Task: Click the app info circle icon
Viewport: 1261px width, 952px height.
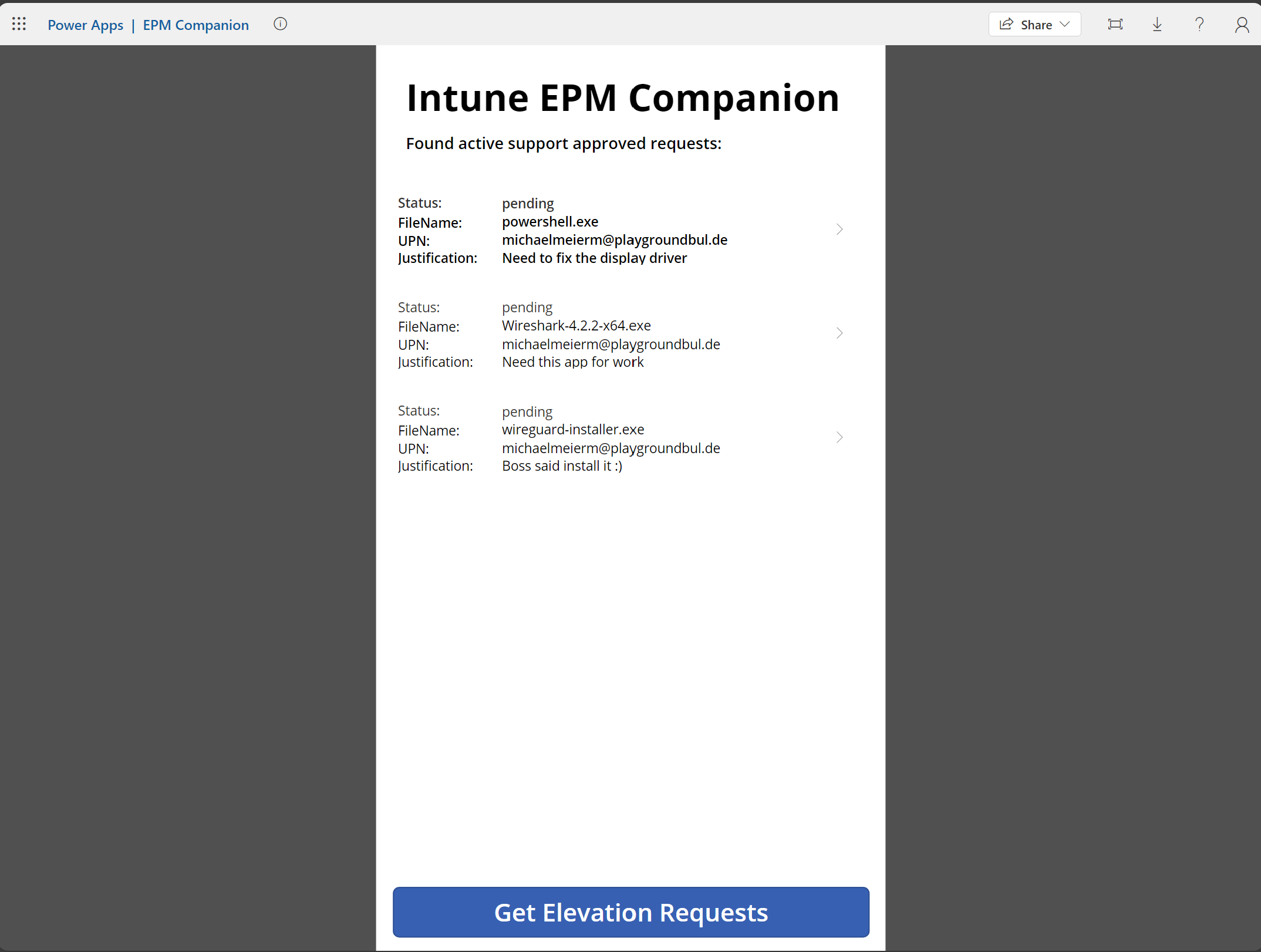Action: [x=280, y=24]
